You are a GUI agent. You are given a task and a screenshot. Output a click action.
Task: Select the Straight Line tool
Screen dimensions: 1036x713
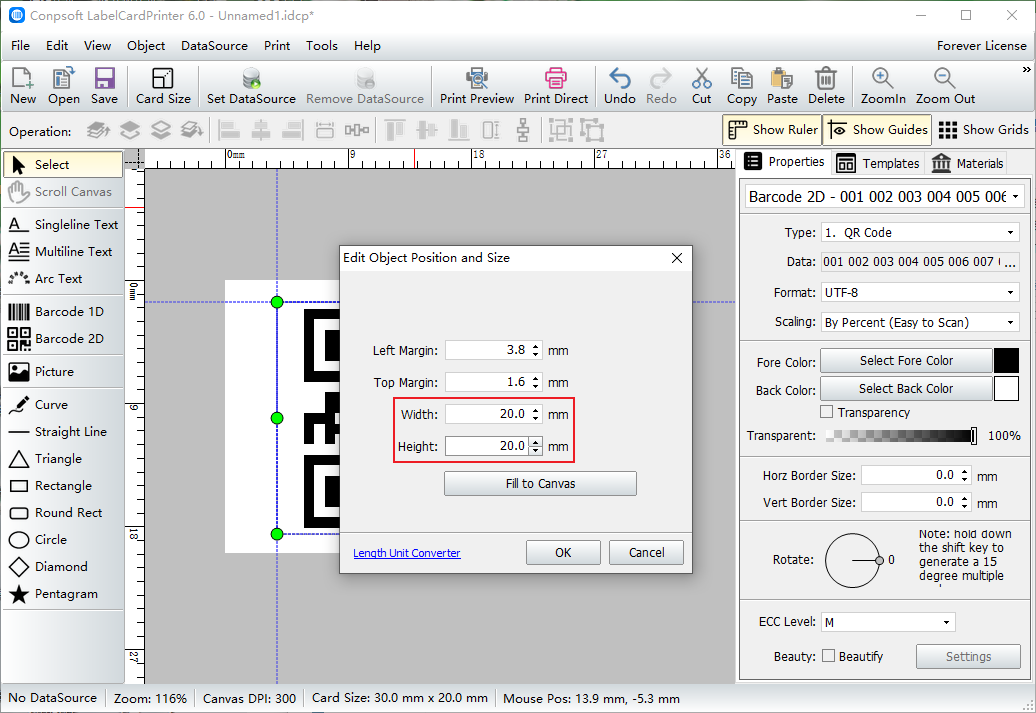[x=63, y=432]
